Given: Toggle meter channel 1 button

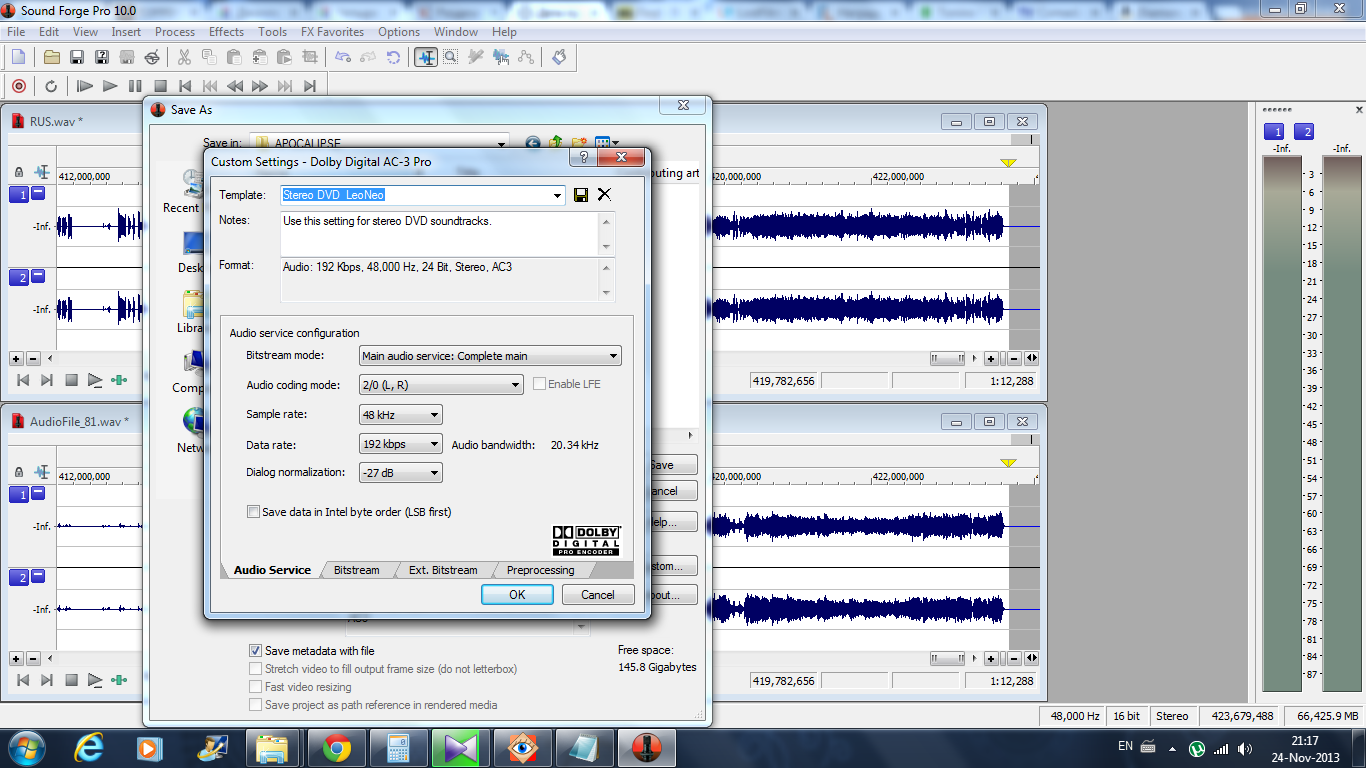Looking at the screenshot, I should [x=1274, y=132].
